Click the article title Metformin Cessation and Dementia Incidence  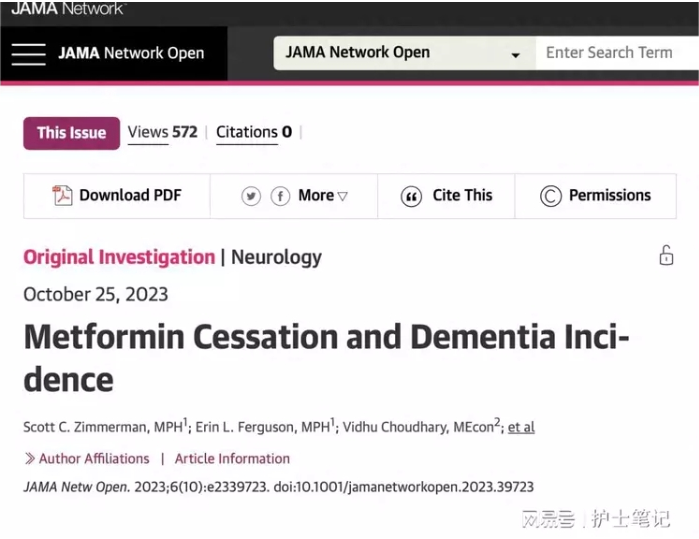pyautogui.click(x=326, y=358)
